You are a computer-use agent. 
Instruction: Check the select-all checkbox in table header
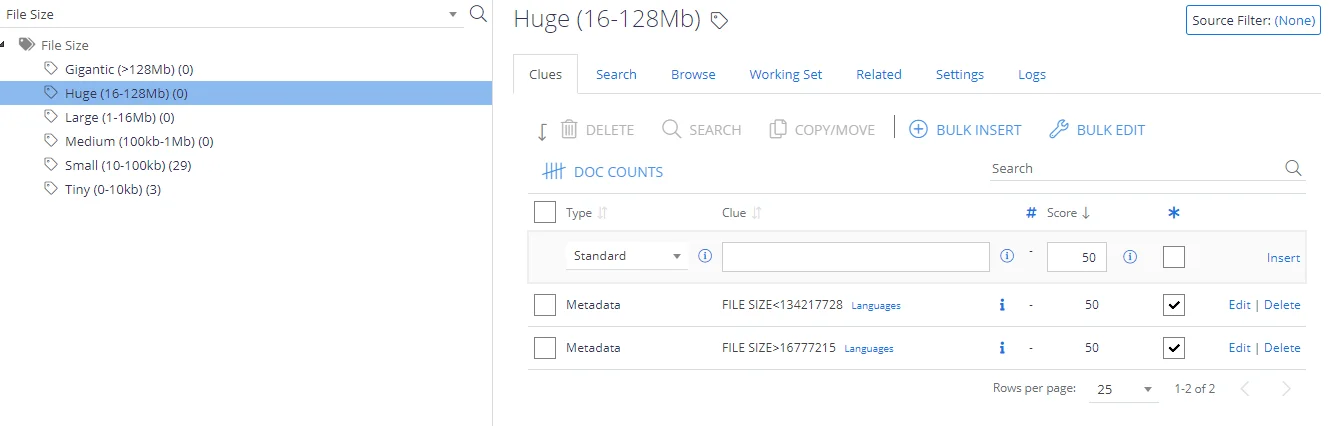[x=545, y=212]
